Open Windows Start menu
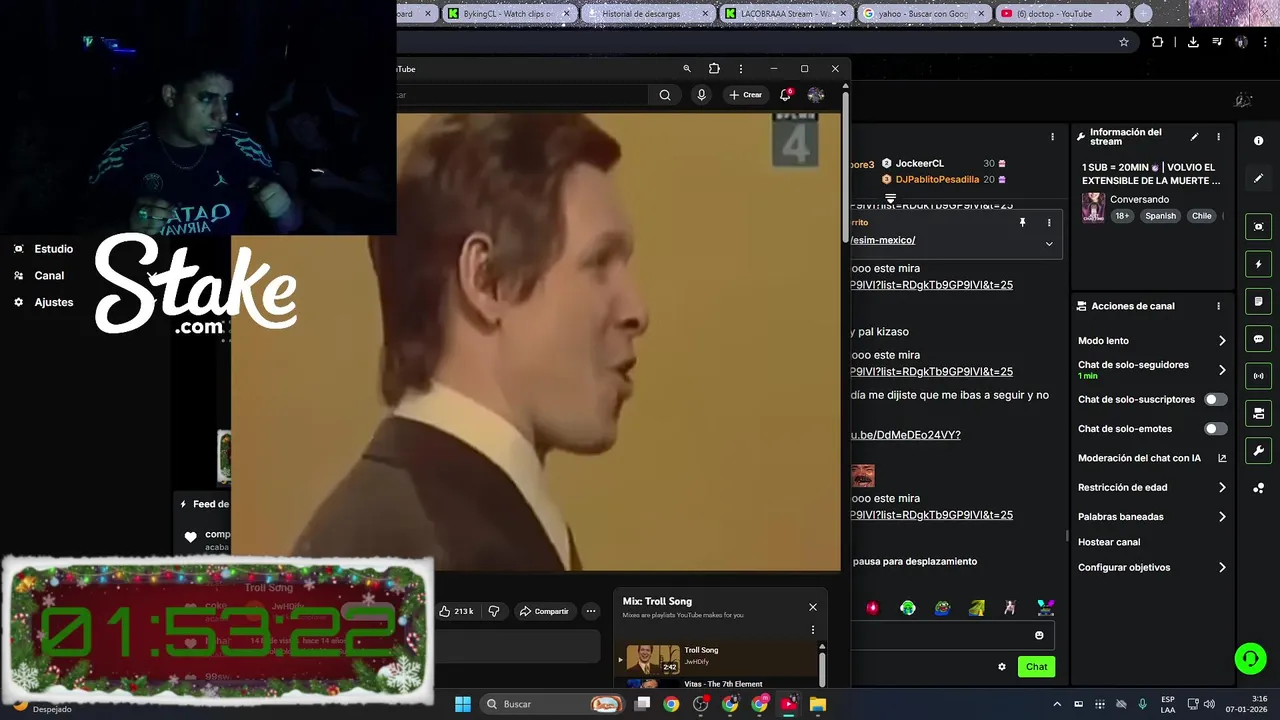The width and height of the screenshot is (1280, 720). tap(463, 704)
